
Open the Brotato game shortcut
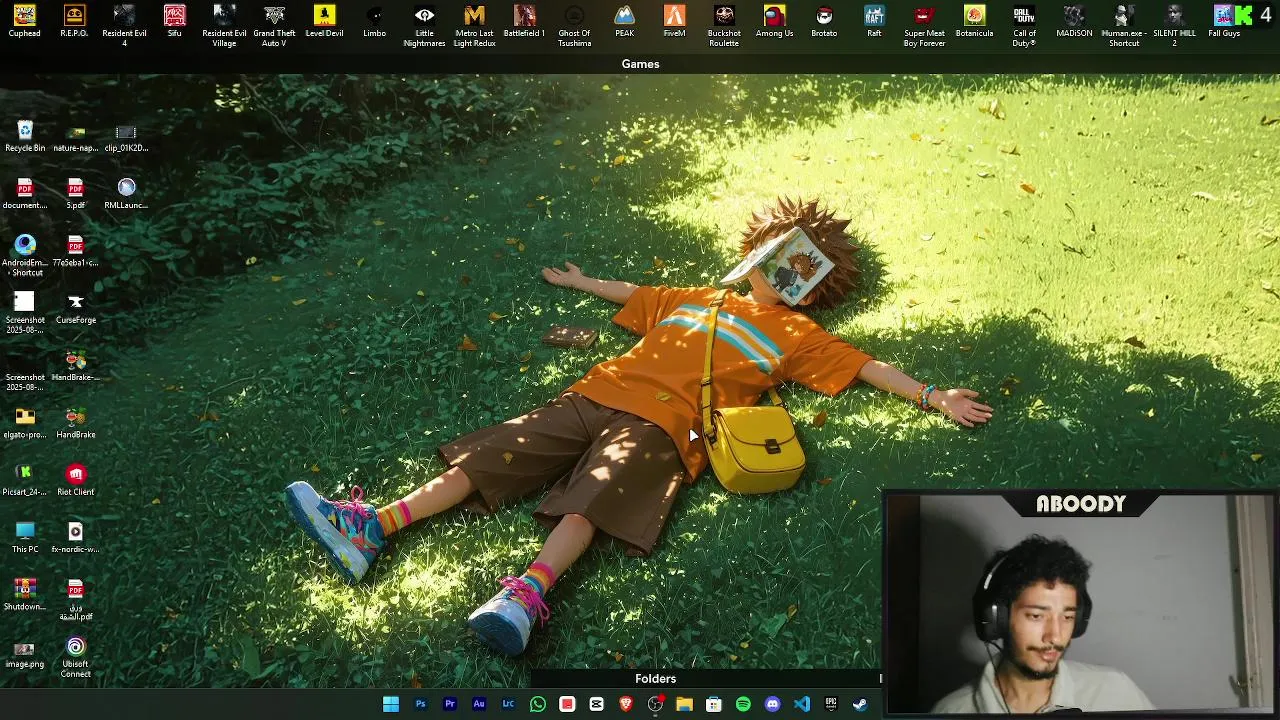tap(824, 21)
